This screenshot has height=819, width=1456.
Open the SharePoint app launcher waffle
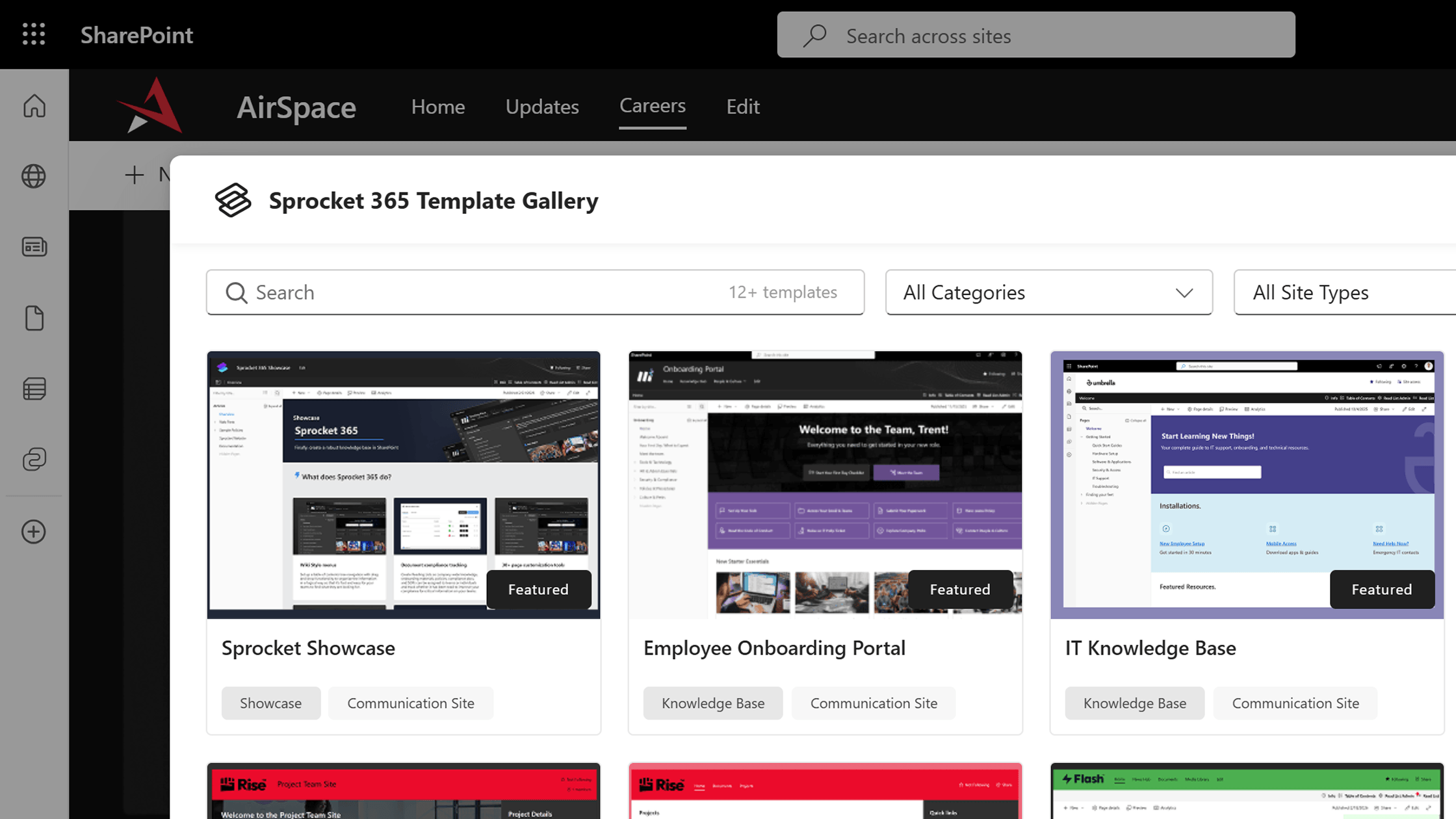(34, 34)
